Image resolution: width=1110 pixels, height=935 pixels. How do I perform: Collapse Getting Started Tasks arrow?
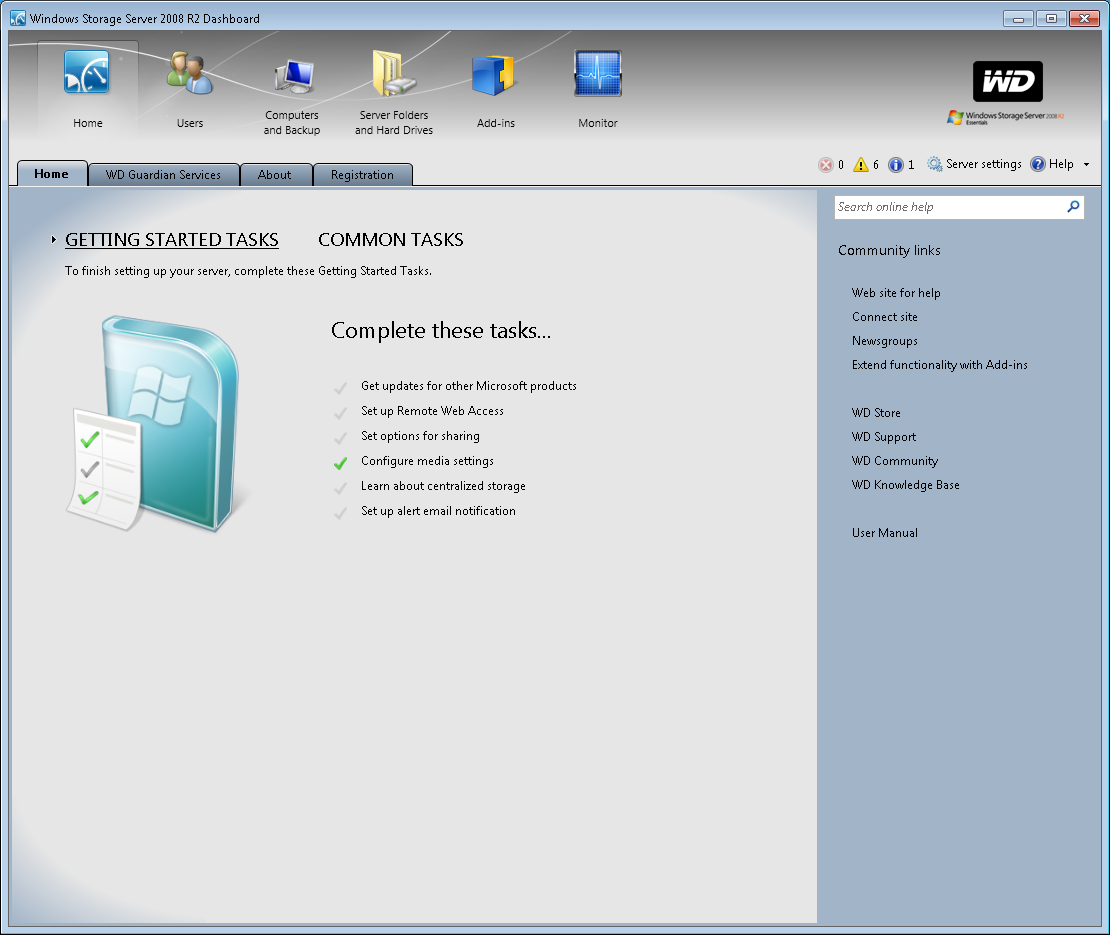[x=53, y=240]
